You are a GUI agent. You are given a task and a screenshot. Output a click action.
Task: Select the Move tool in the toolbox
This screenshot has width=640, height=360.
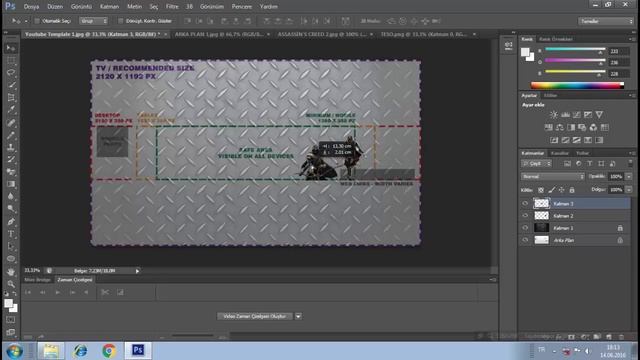(11, 48)
